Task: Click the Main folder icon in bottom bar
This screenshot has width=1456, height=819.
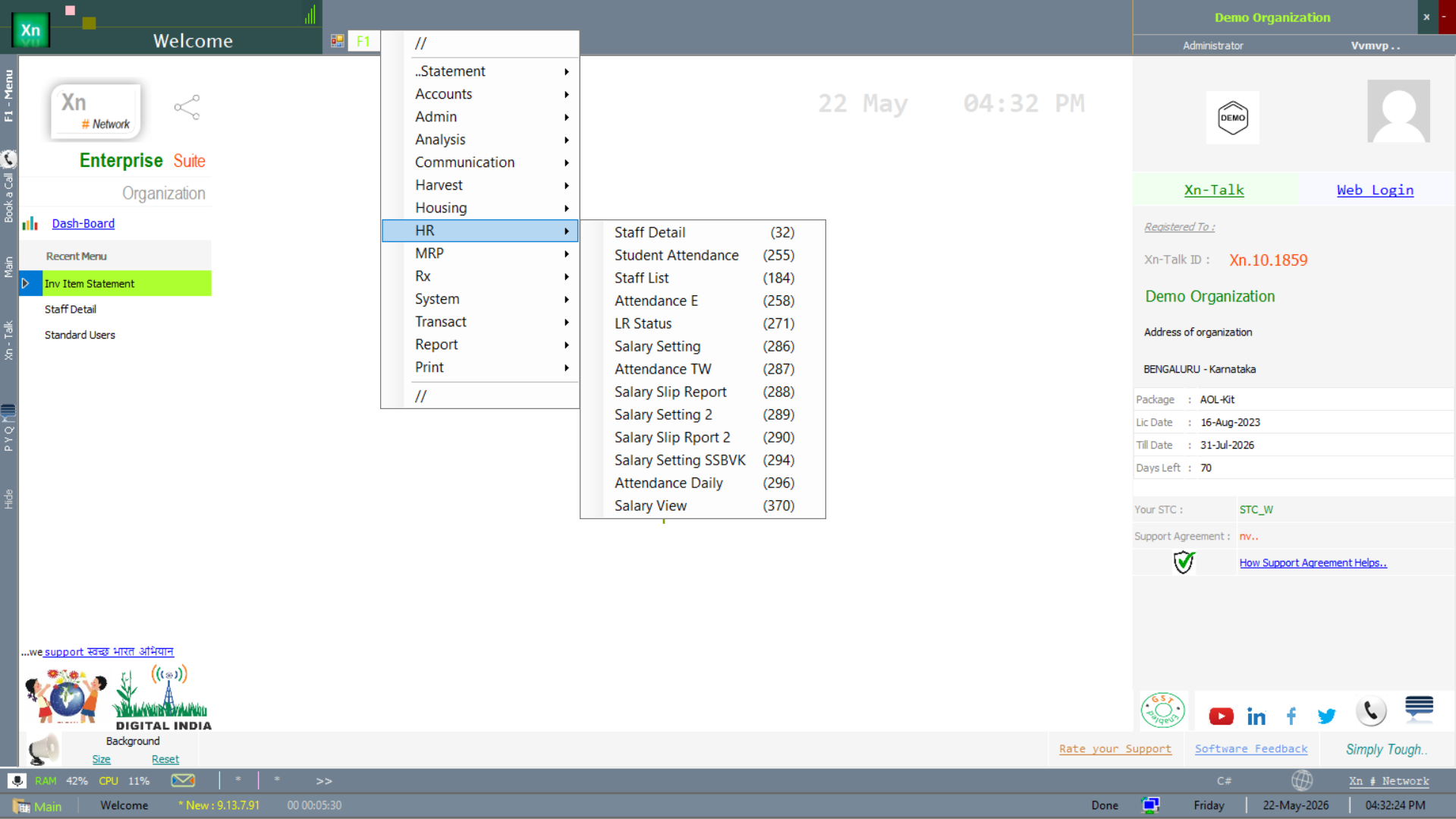Action: [x=21, y=806]
